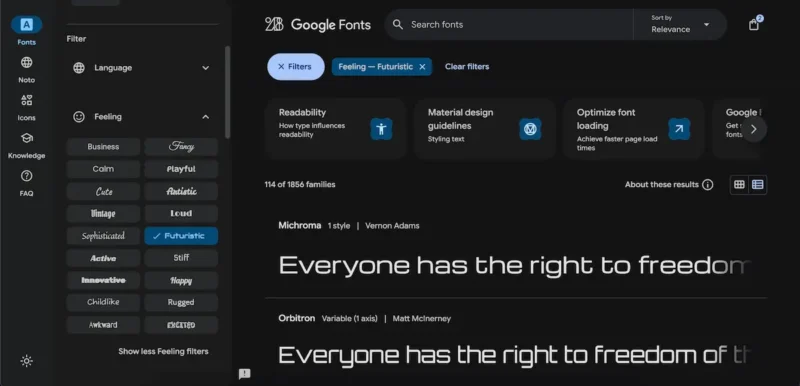Screen dimensions: 800x386
Task: Select the Active feeling filter
Action: pos(103,258)
